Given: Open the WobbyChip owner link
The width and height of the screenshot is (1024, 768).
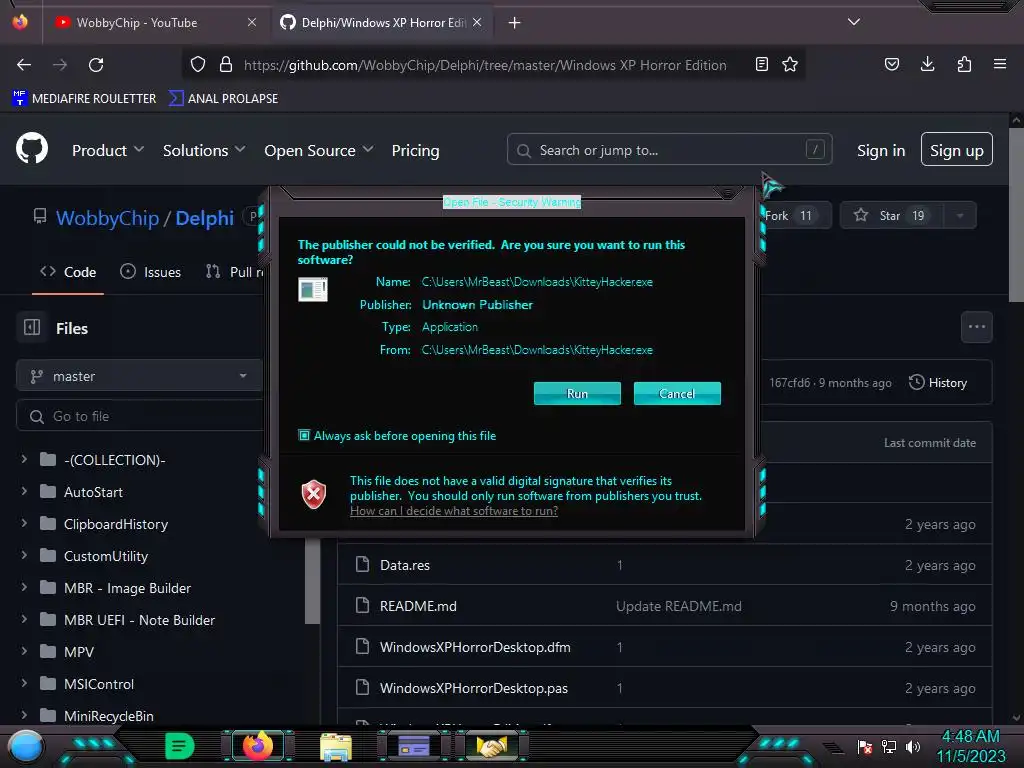Looking at the screenshot, I should tap(107, 218).
